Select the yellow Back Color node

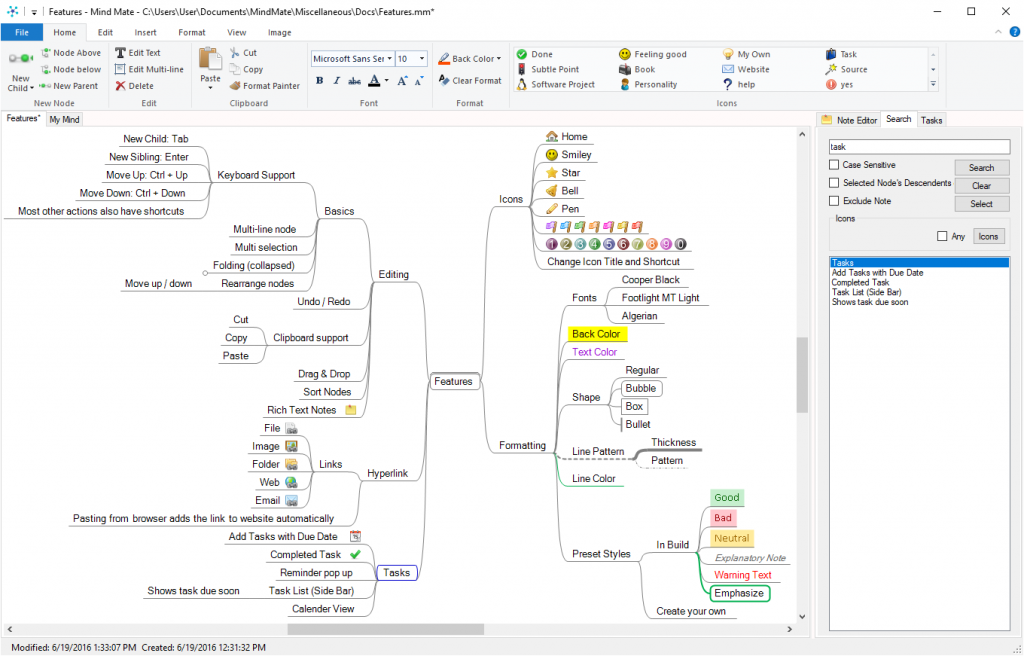(596, 334)
